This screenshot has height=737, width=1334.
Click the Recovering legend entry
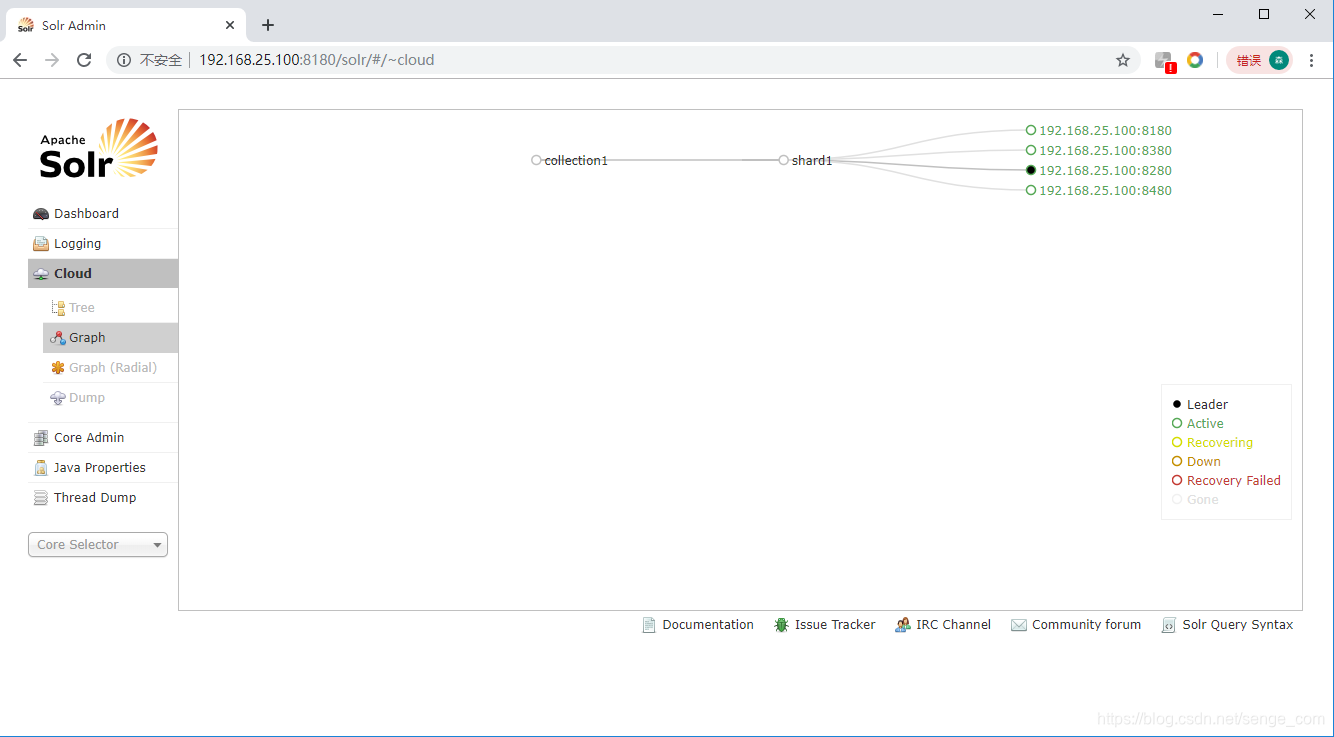(1212, 443)
